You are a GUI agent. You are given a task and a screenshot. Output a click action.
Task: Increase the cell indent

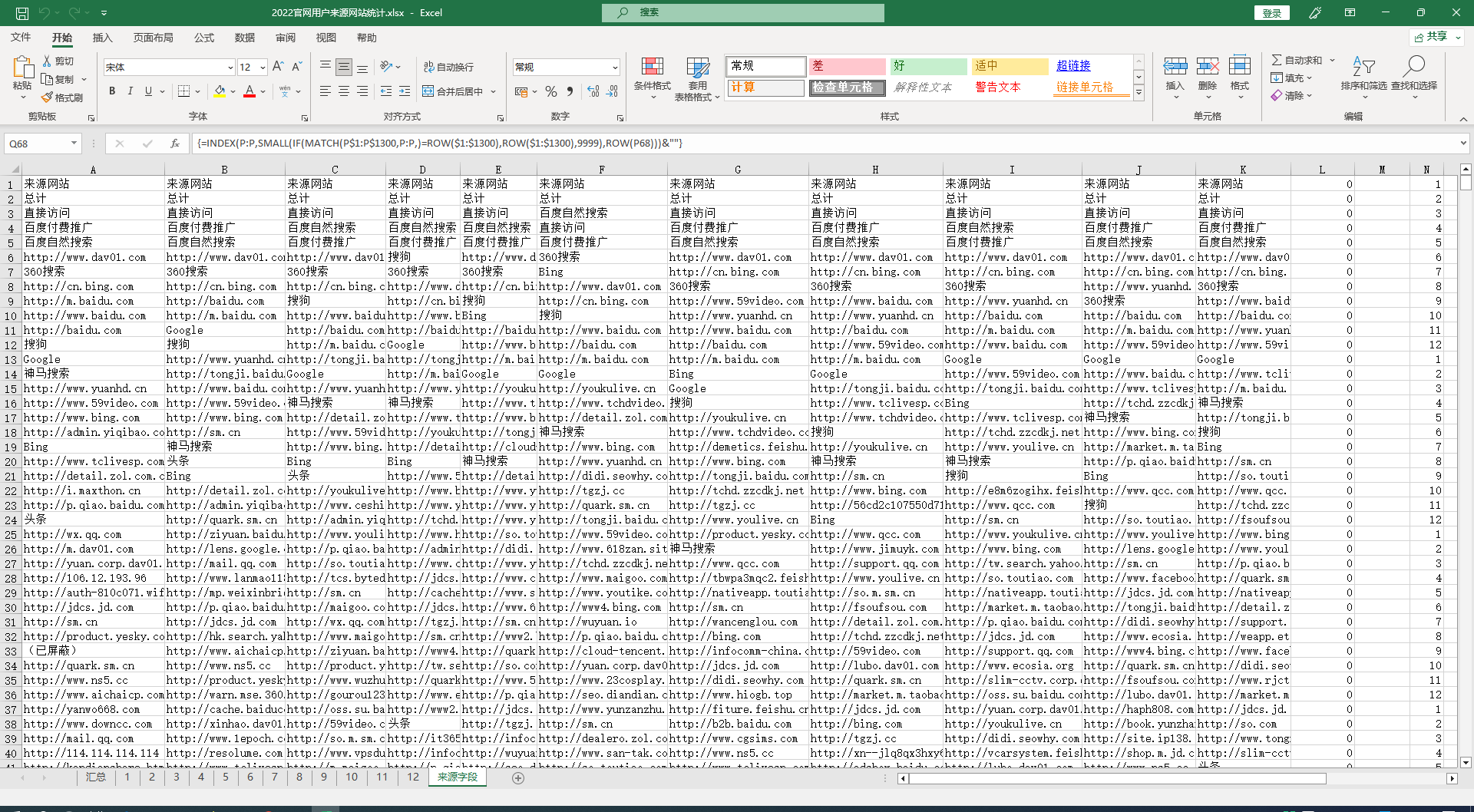[x=405, y=91]
